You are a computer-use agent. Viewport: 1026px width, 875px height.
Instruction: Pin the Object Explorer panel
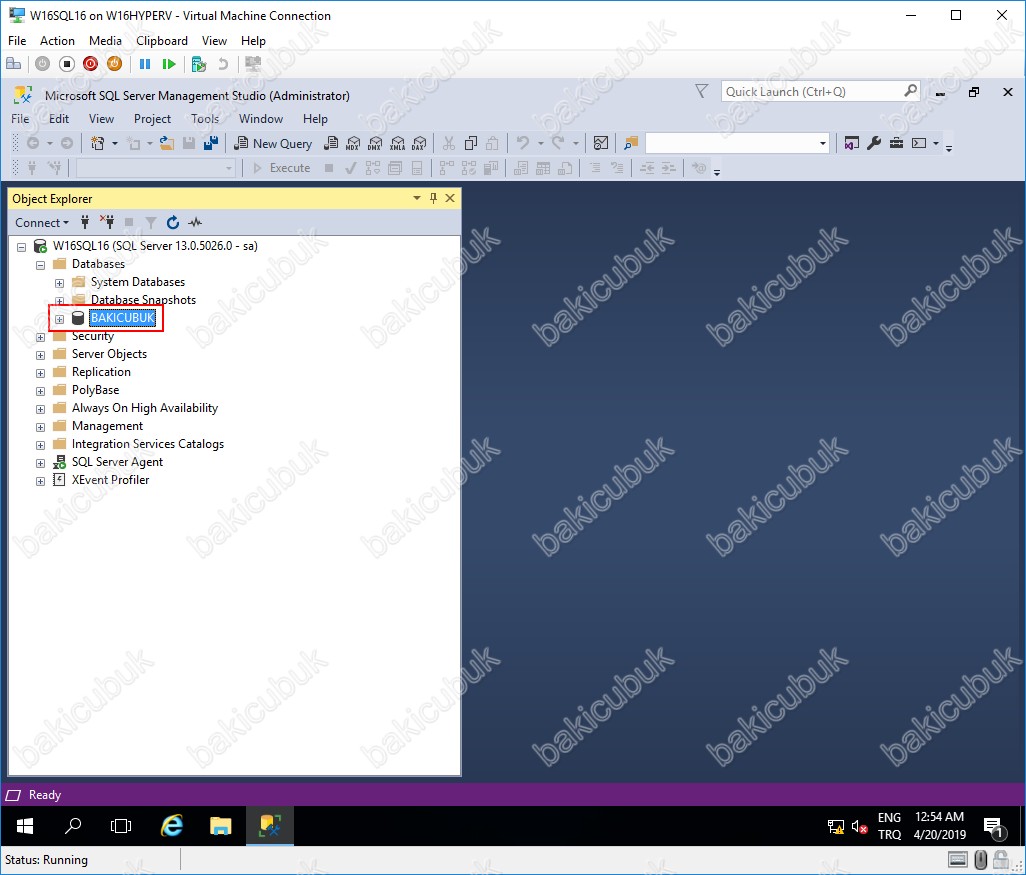(433, 199)
